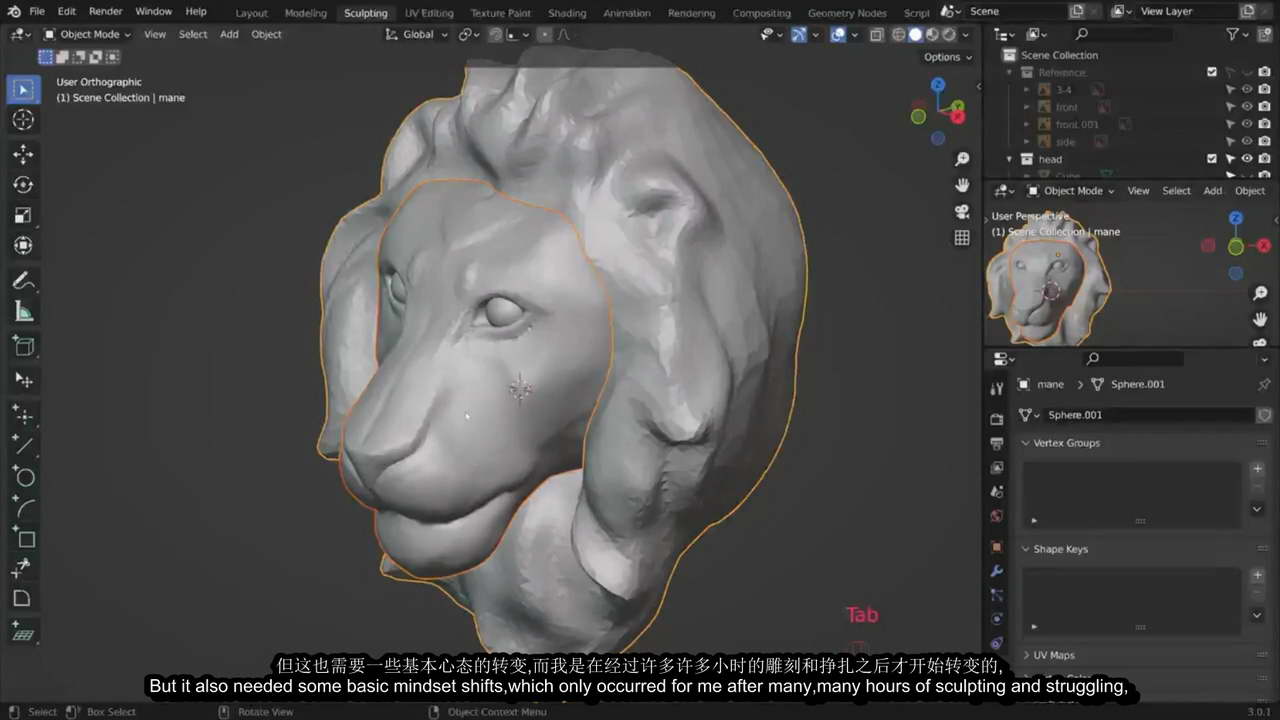1280x720 pixels.
Task: Select the Add Cube tool
Action: tap(22, 346)
